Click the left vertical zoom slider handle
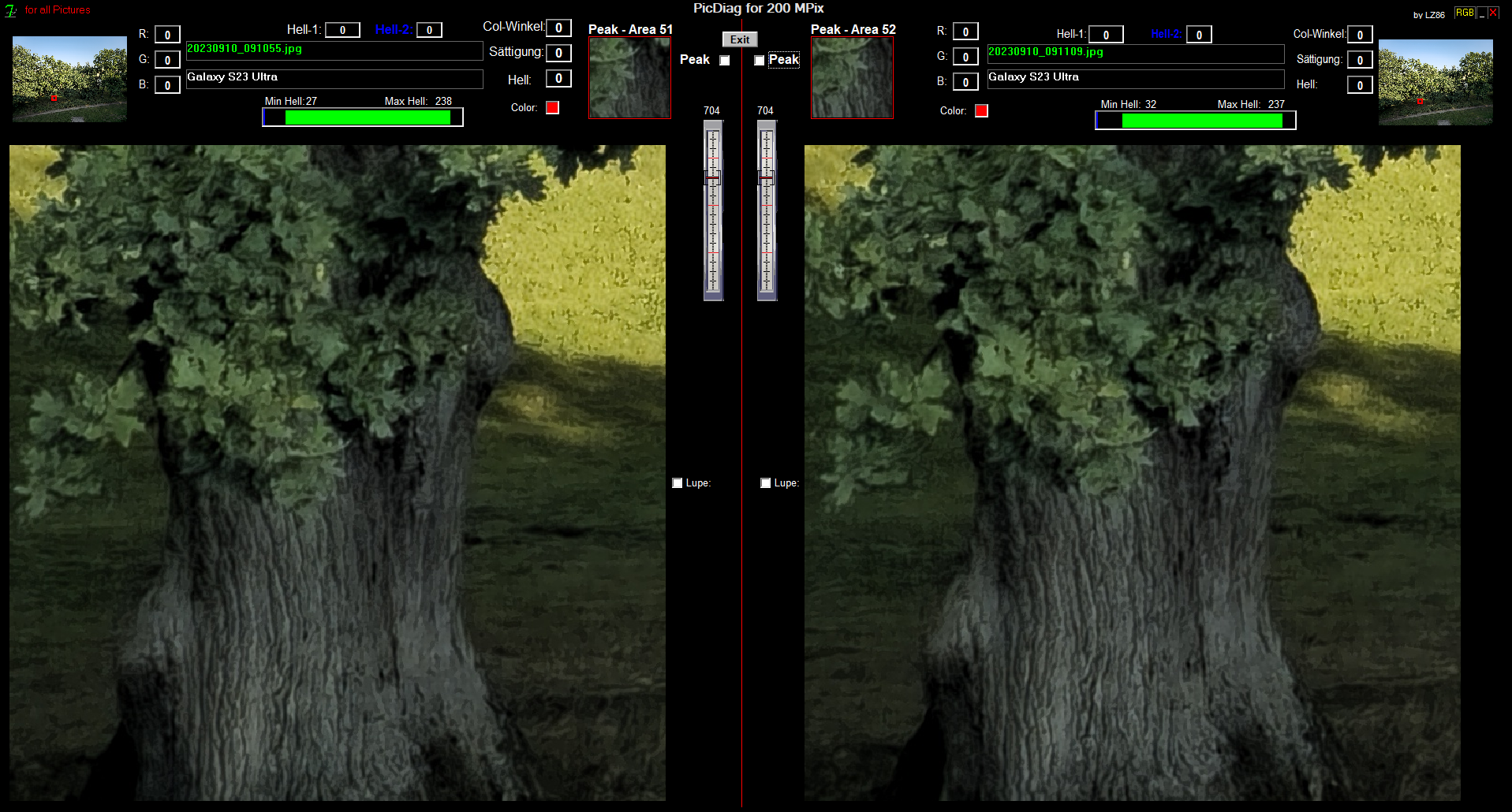The image size is (1512, 812). [712, 179]
